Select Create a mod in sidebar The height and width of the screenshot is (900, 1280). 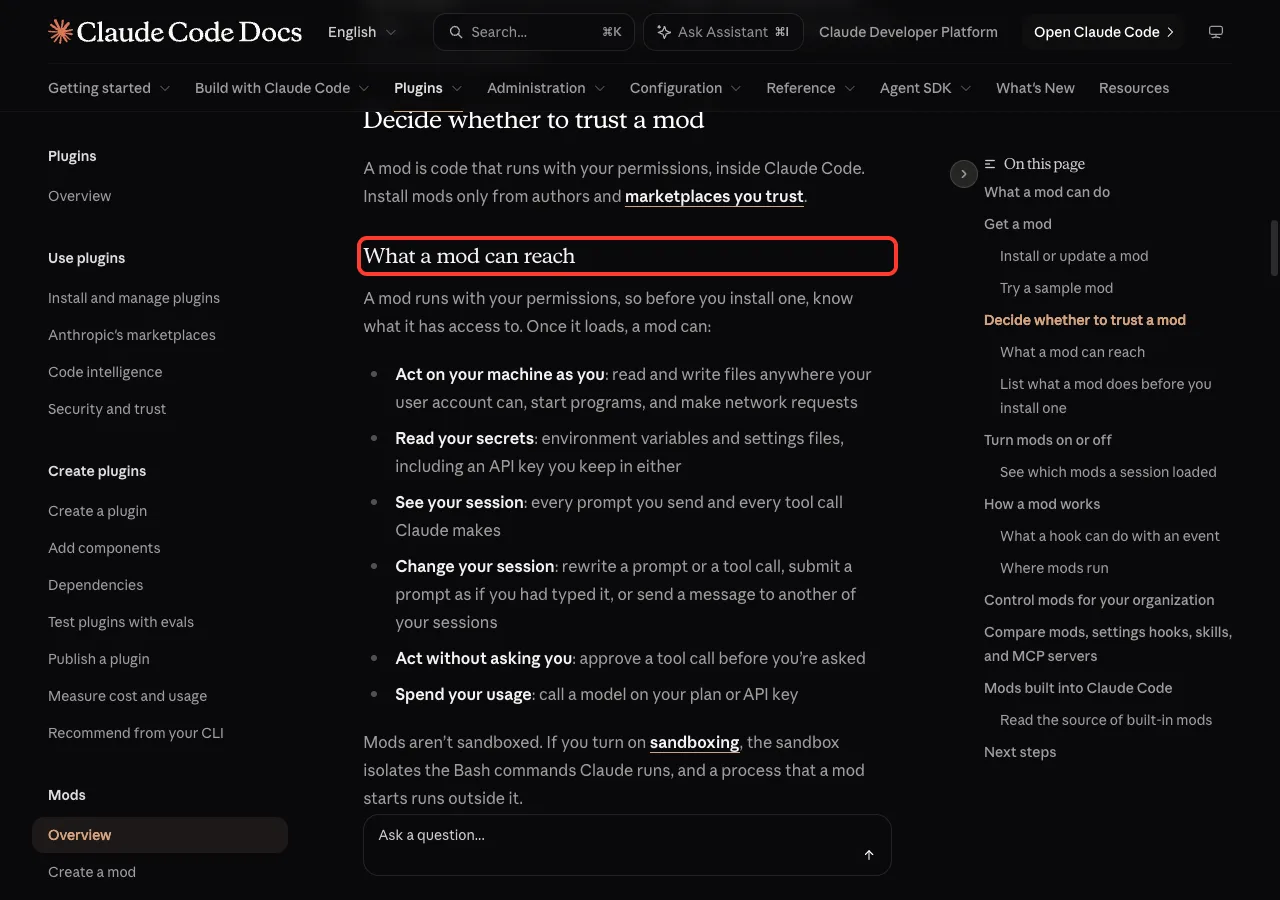pyautogui.click(x=92, y=872)
